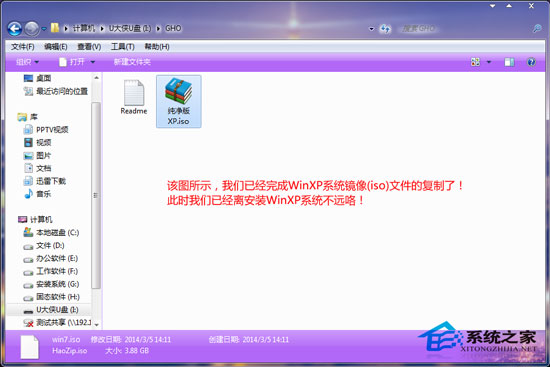The image size is (550, 367).
Task: Click the 大小 3.88 GB entry
Action: coord(127,351)
